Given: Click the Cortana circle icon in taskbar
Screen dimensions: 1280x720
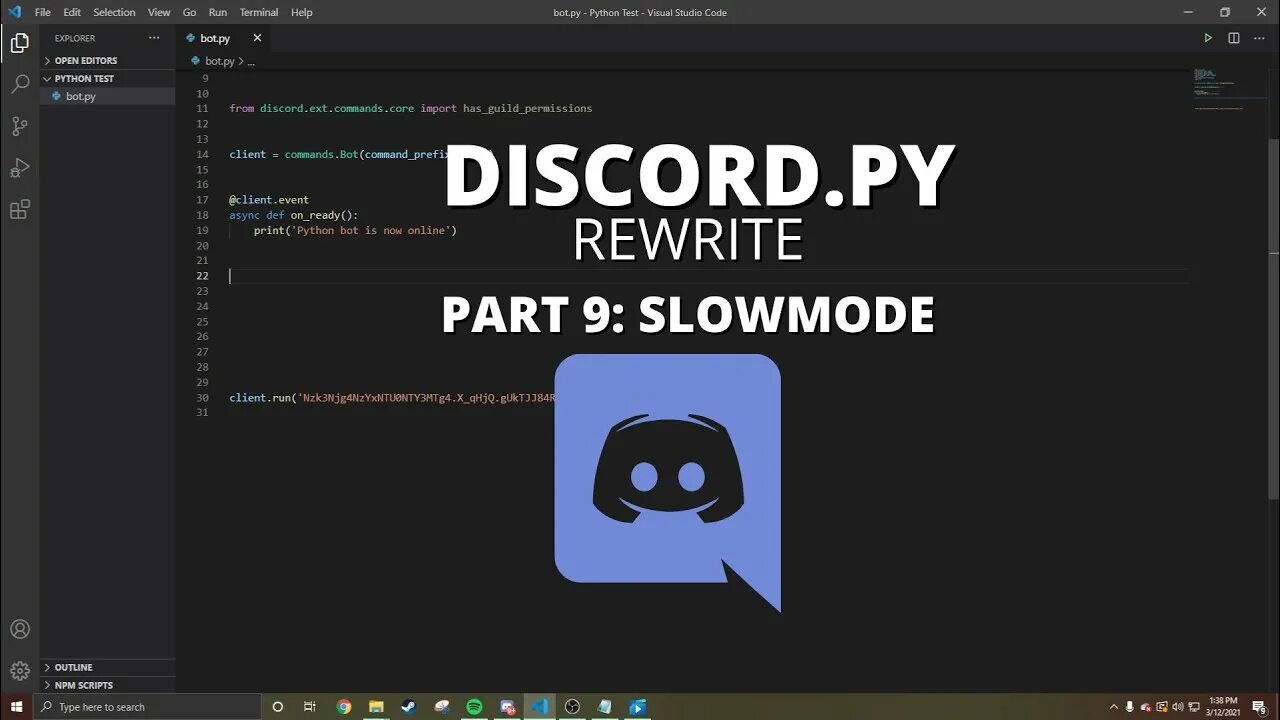Looking at the screenshot, I should point(278,707).
